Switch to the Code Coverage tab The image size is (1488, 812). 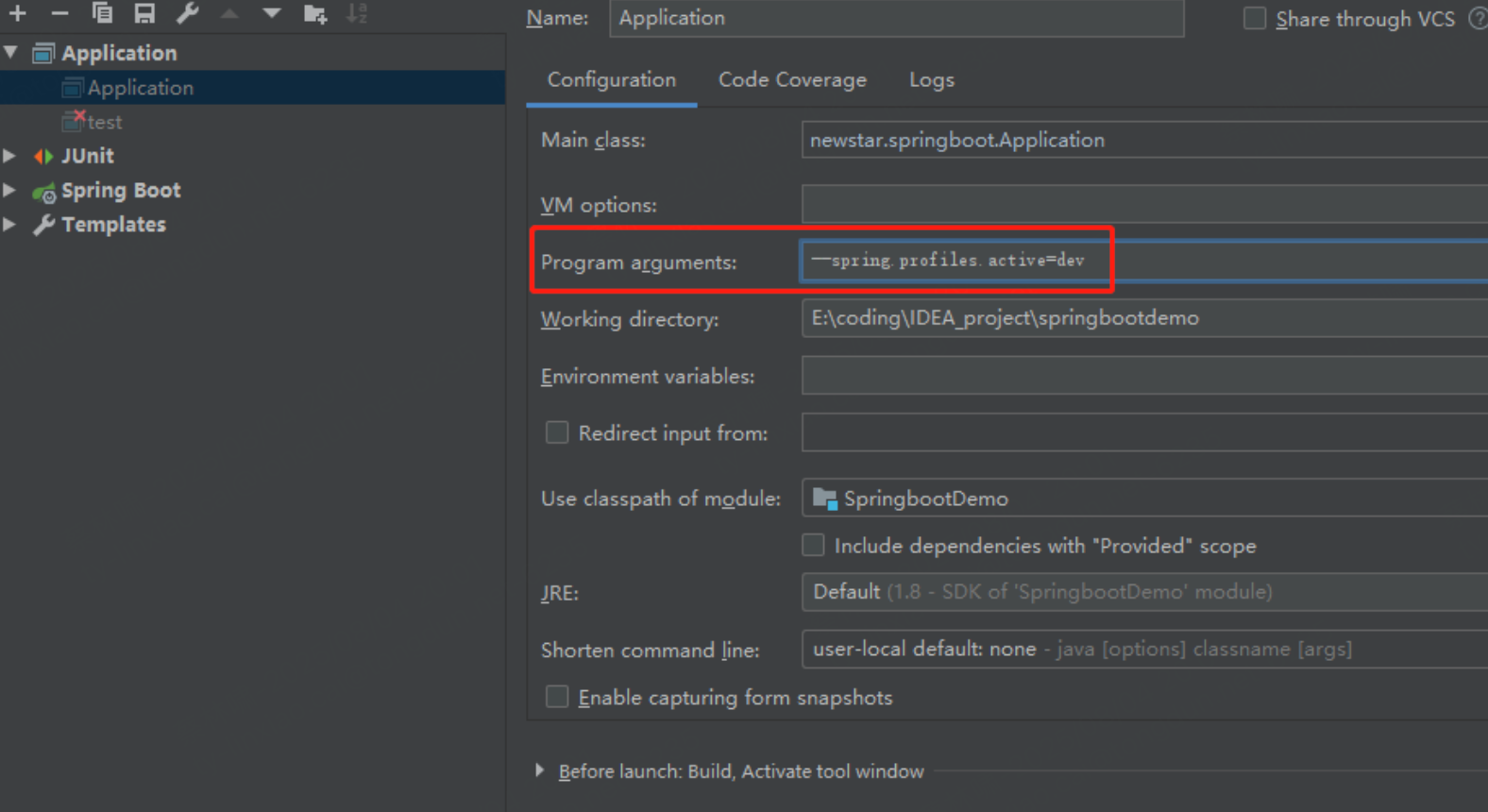point(792,80)
